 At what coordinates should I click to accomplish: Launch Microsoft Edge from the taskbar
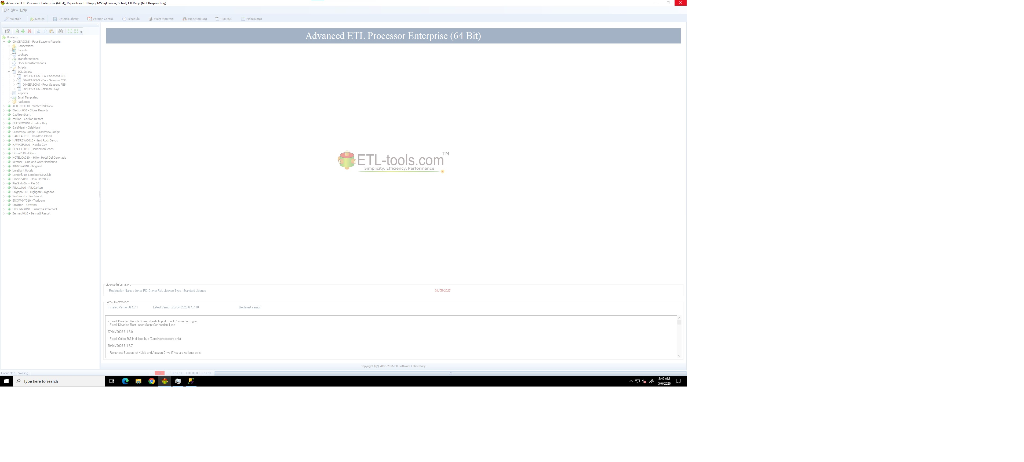coord(125,381)
